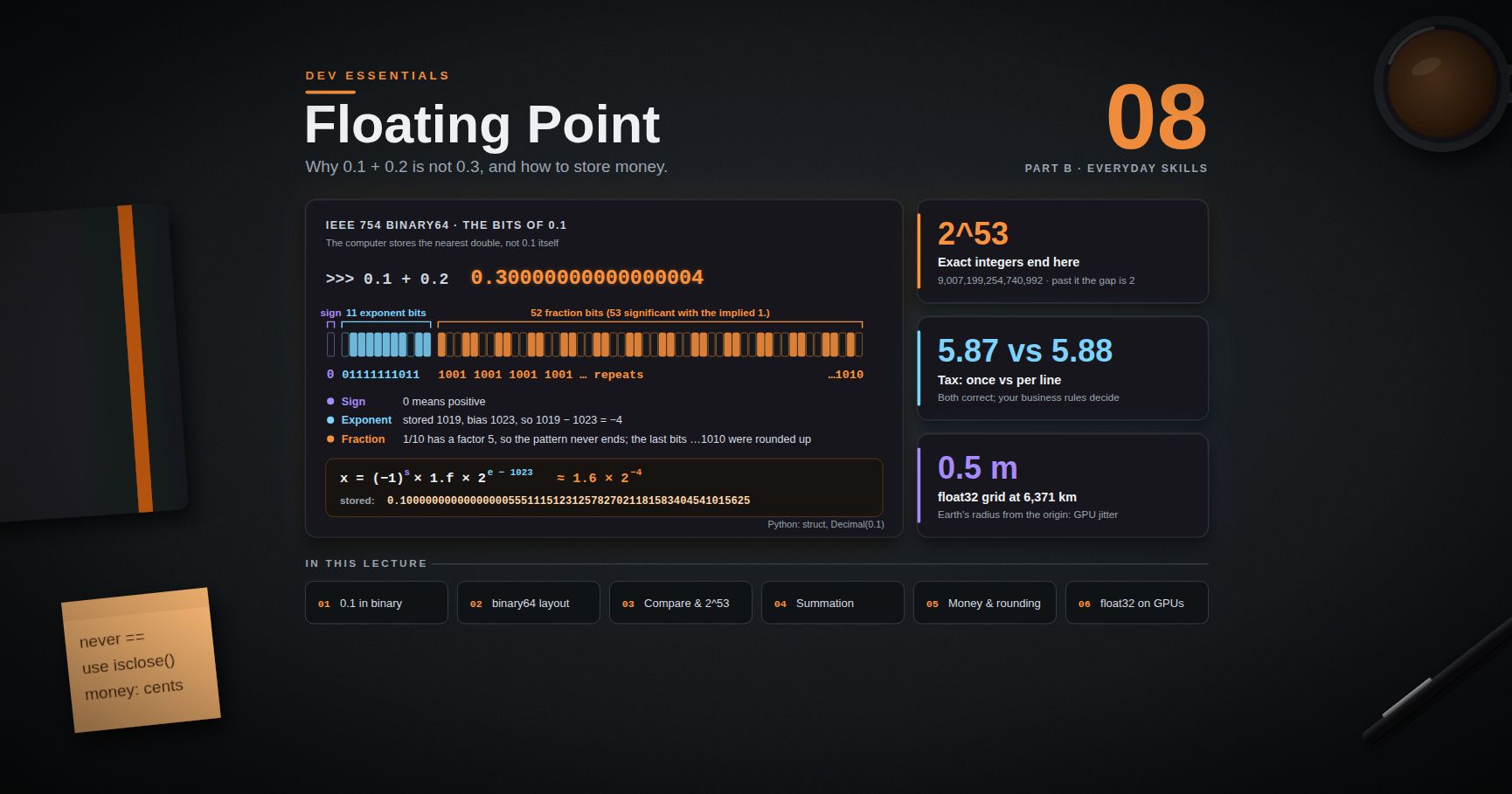
Task: Click the exponent bits 01111111011
Action: (x=380, y=375)
